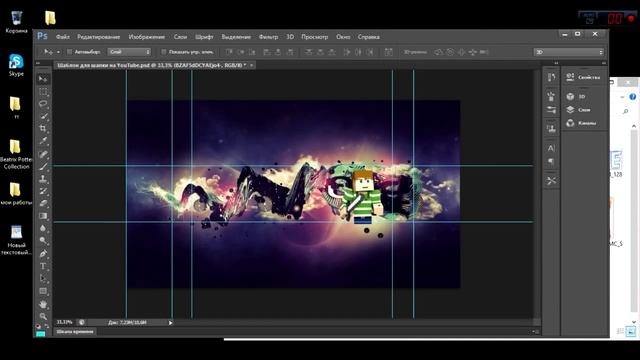Select the Dodge tool

tap(43, 241)
